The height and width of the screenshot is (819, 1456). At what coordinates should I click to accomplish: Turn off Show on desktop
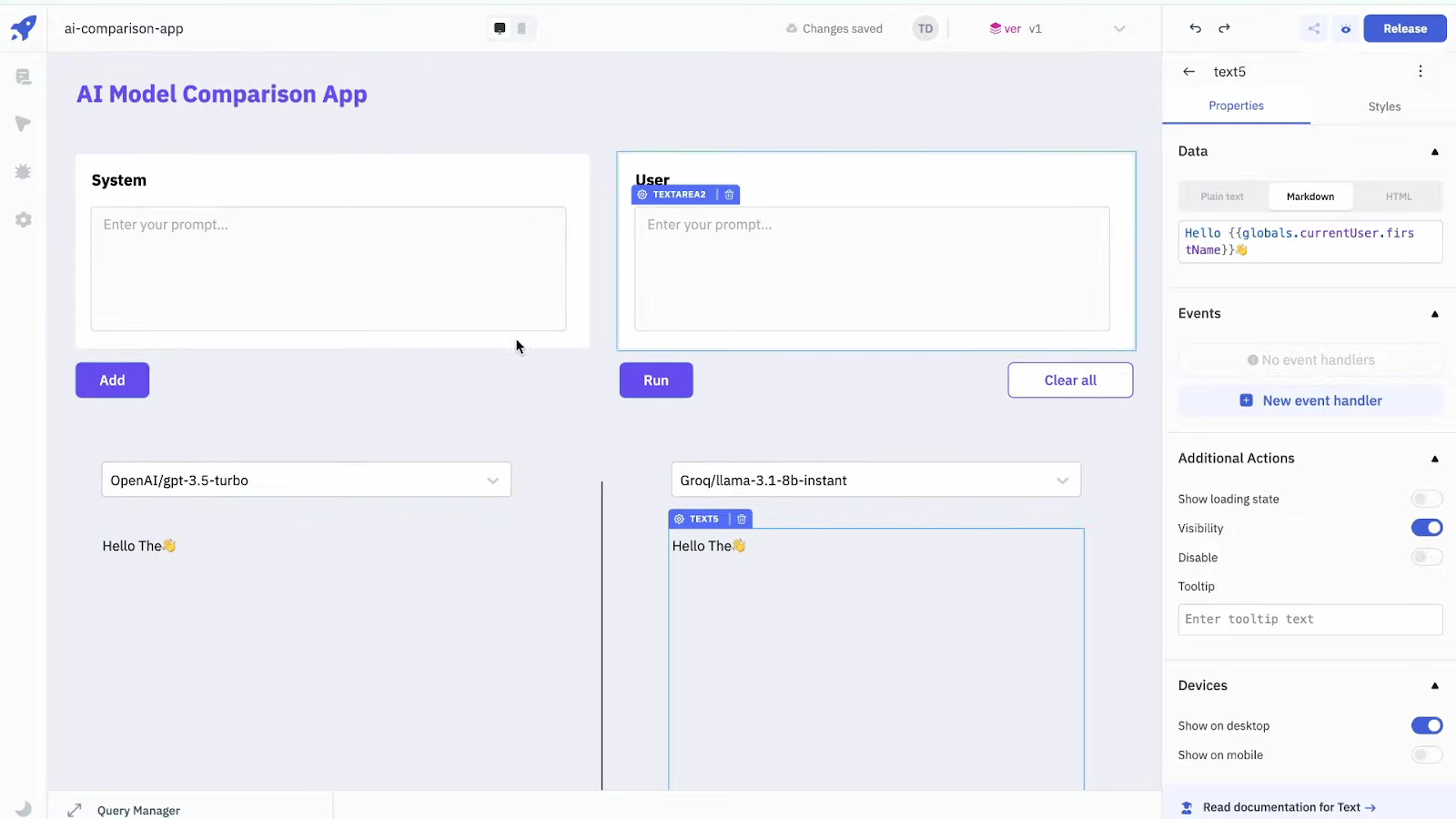click(1427, 725)
